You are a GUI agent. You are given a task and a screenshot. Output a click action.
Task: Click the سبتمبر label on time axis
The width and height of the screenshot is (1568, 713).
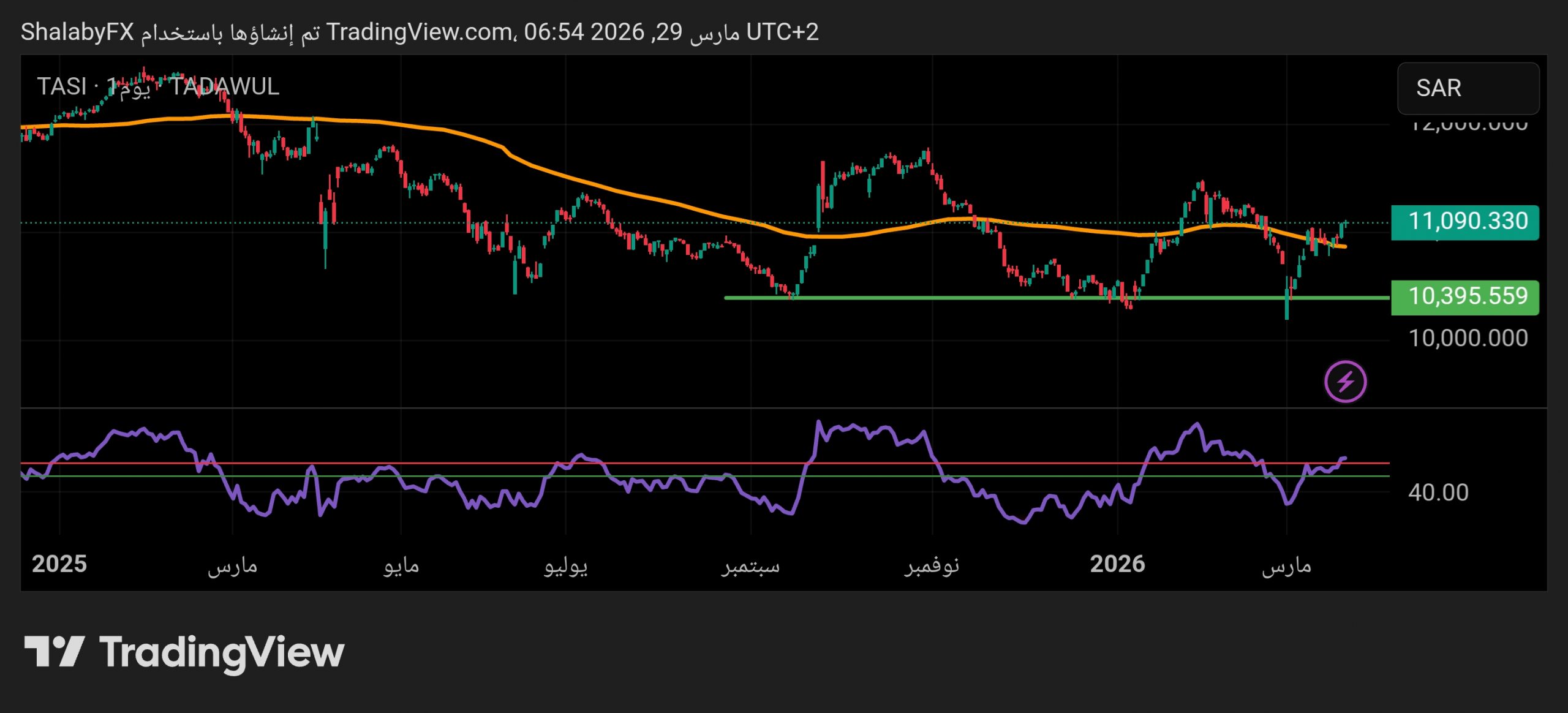point(750,565)
